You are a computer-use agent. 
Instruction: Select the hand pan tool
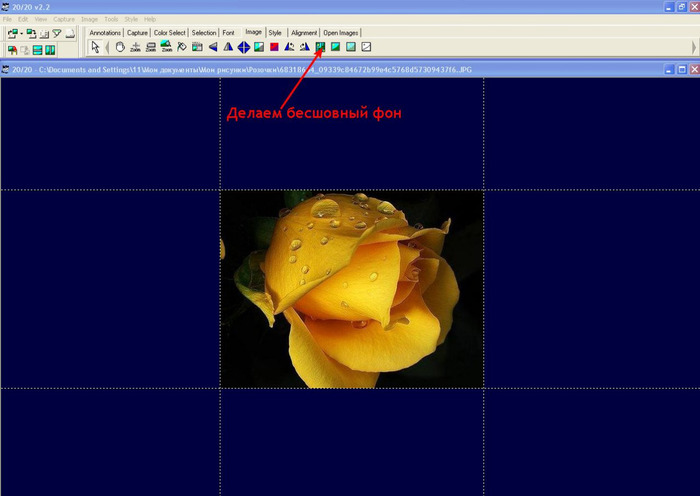pyautogui.click(x=120, y=47)
